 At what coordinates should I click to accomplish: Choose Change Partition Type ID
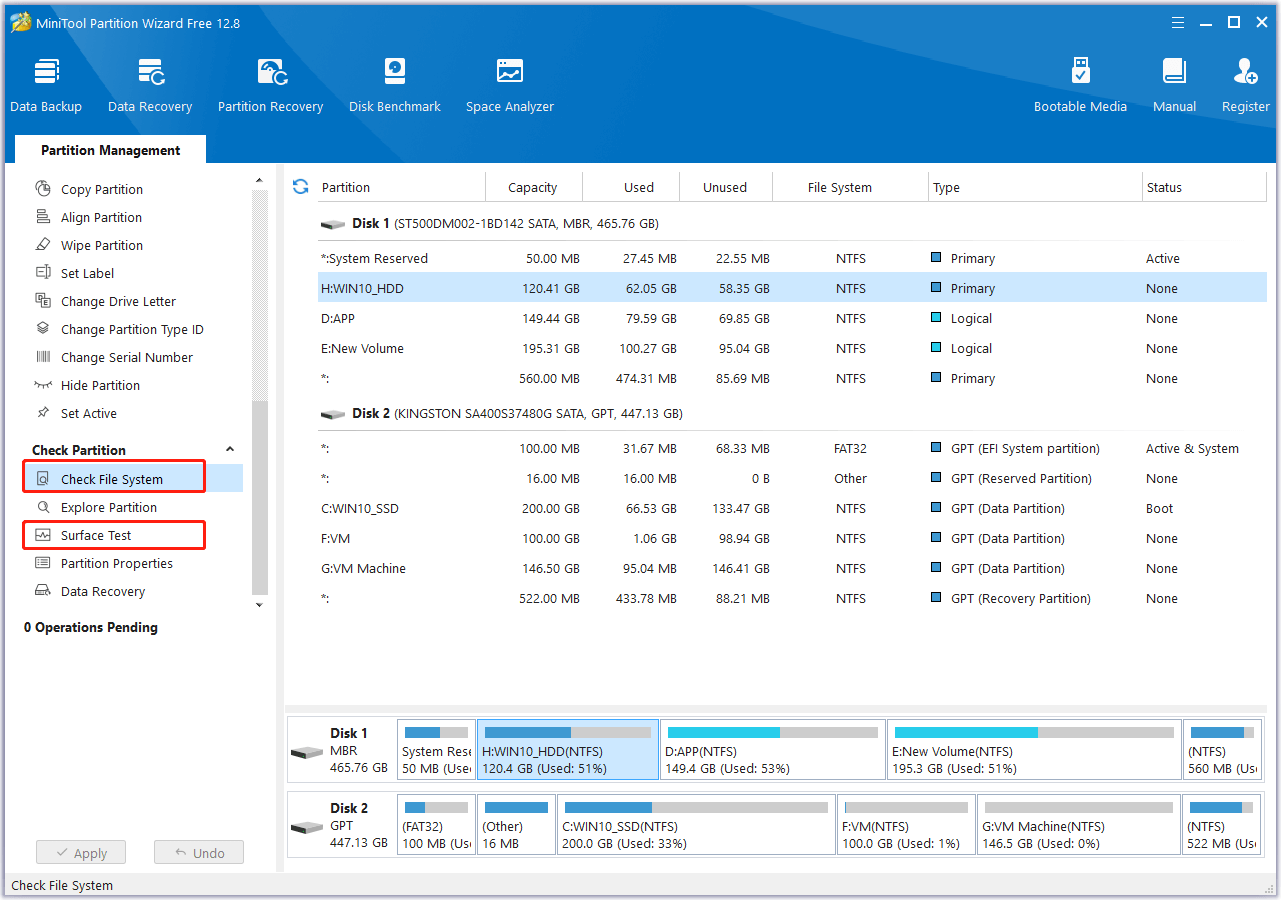pyautogui.click(x=132, y=329)
